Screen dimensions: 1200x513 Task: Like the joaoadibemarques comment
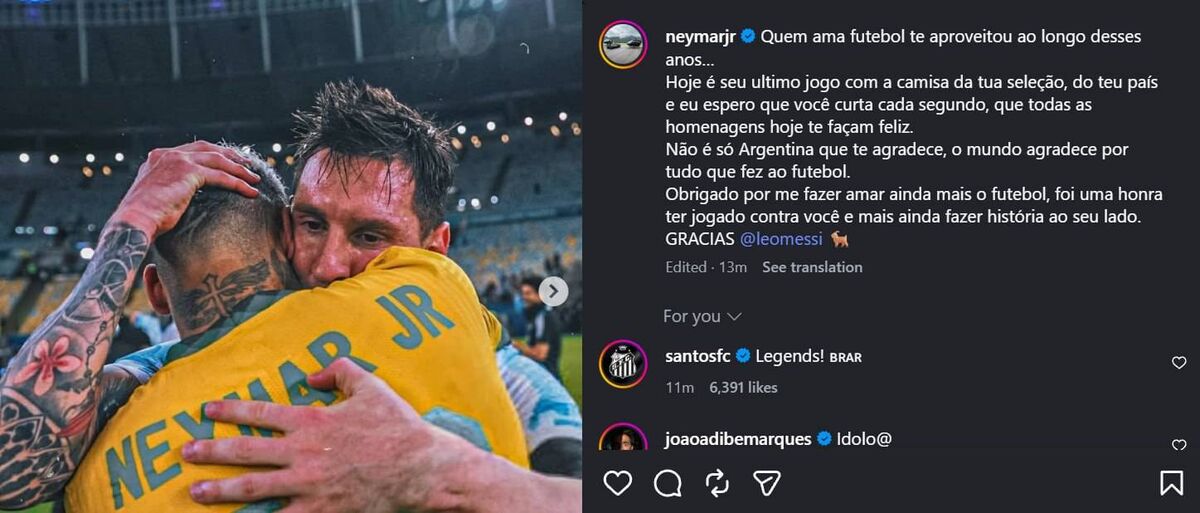pos(1179,445)
